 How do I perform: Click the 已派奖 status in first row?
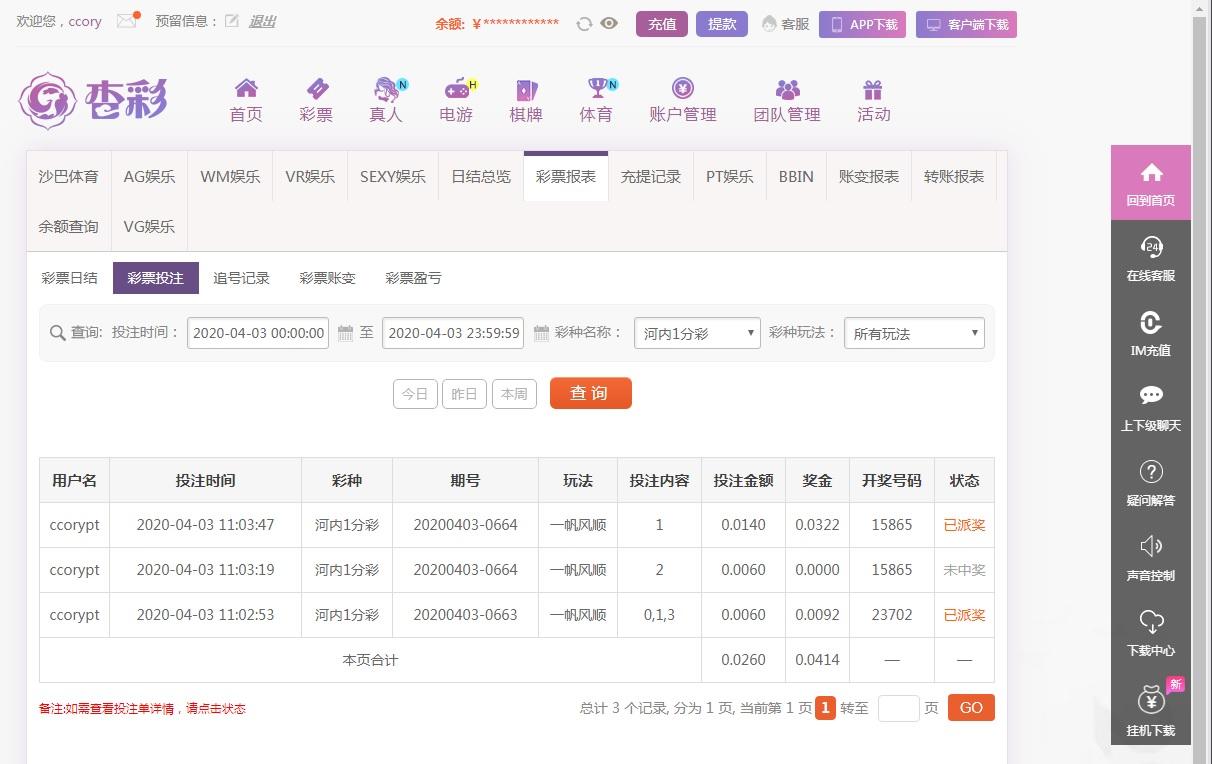pyautogui.click(x=964, y=525)
